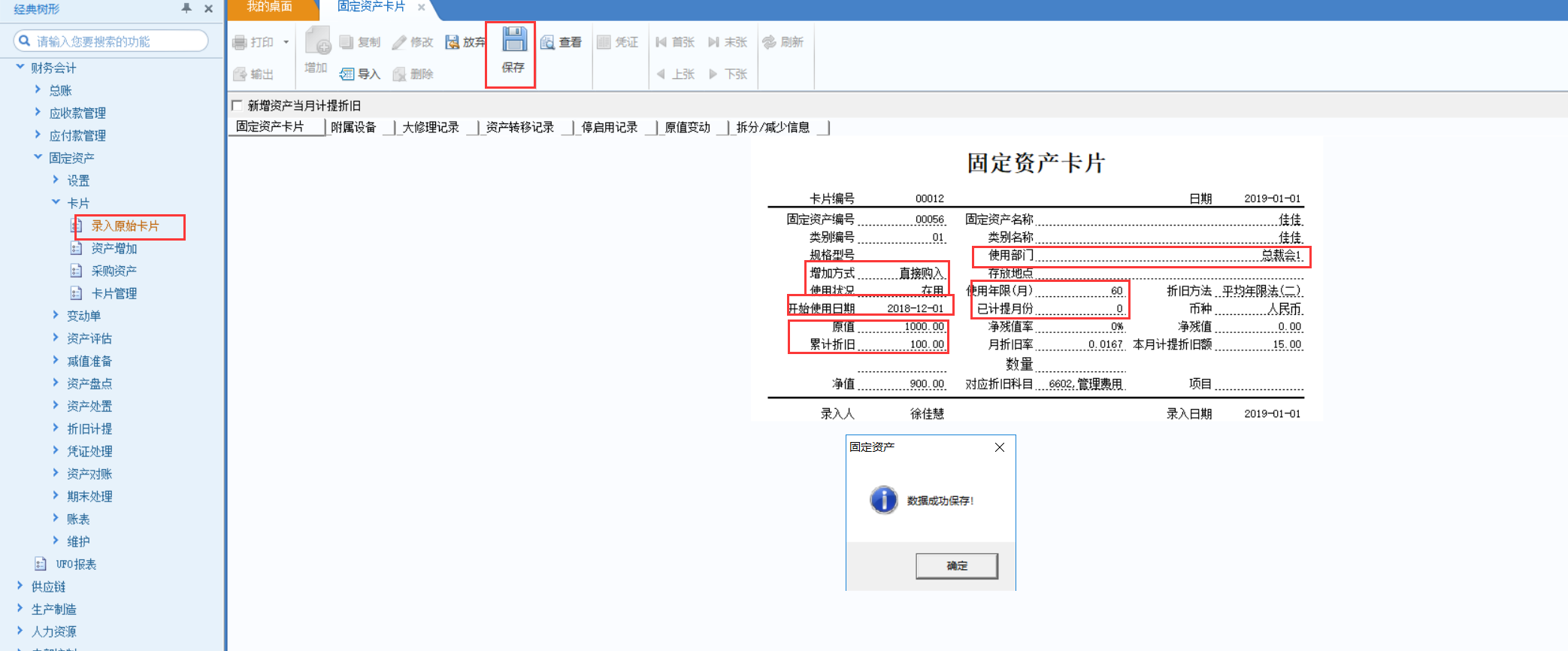Switch to 资产转移记录 tab
This screenshot has width=1568, height=651.
point(520,127)
